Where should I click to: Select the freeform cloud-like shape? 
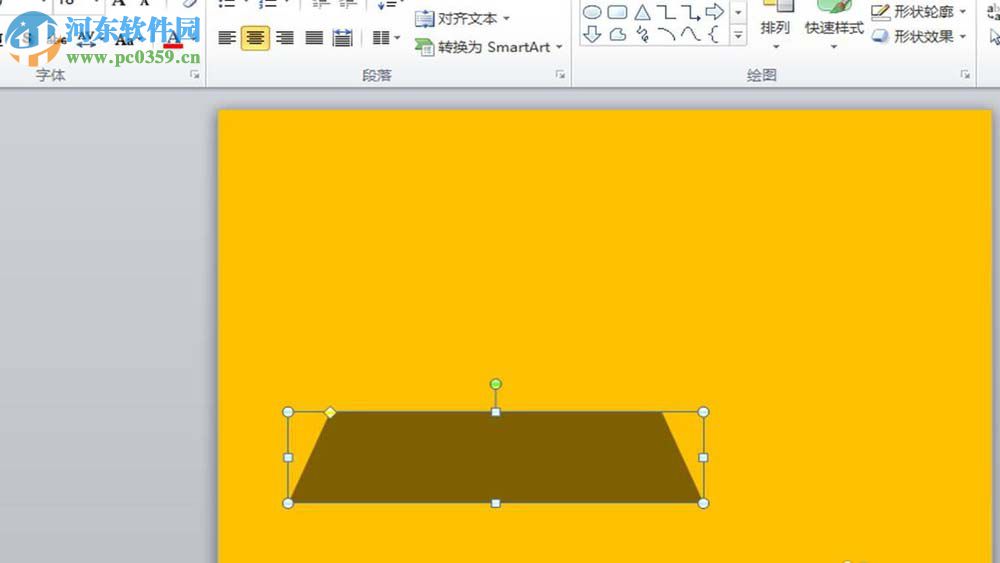(x=617, y=34)
